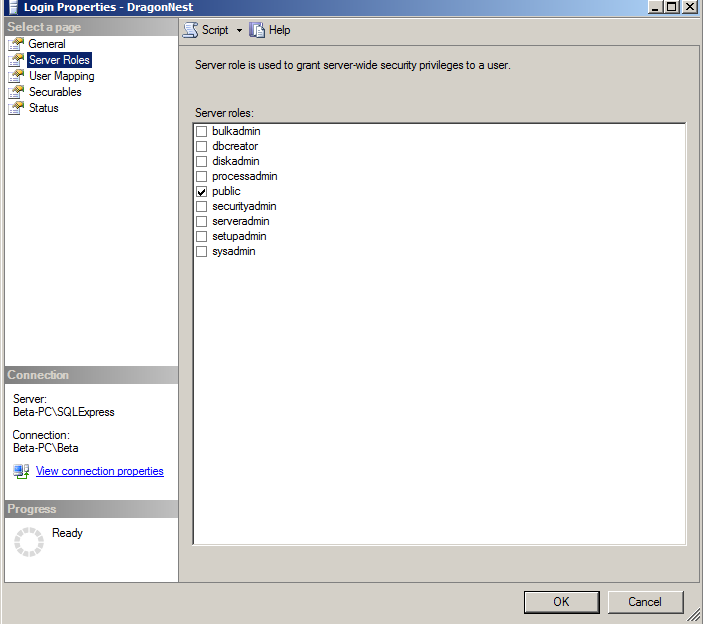Screen dimensions: 703x624
Task: Switch to the User Mapping page
Action: 61,76
